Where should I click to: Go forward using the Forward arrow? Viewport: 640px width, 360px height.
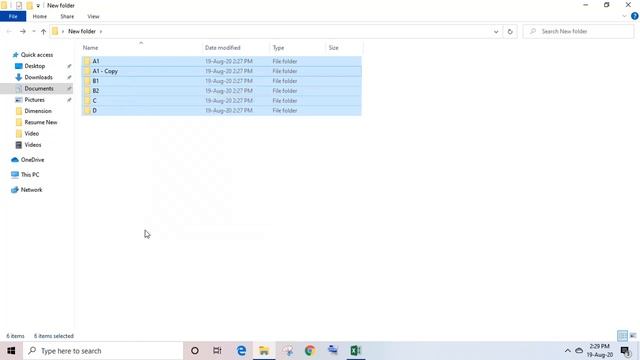(x=23, y=31)
